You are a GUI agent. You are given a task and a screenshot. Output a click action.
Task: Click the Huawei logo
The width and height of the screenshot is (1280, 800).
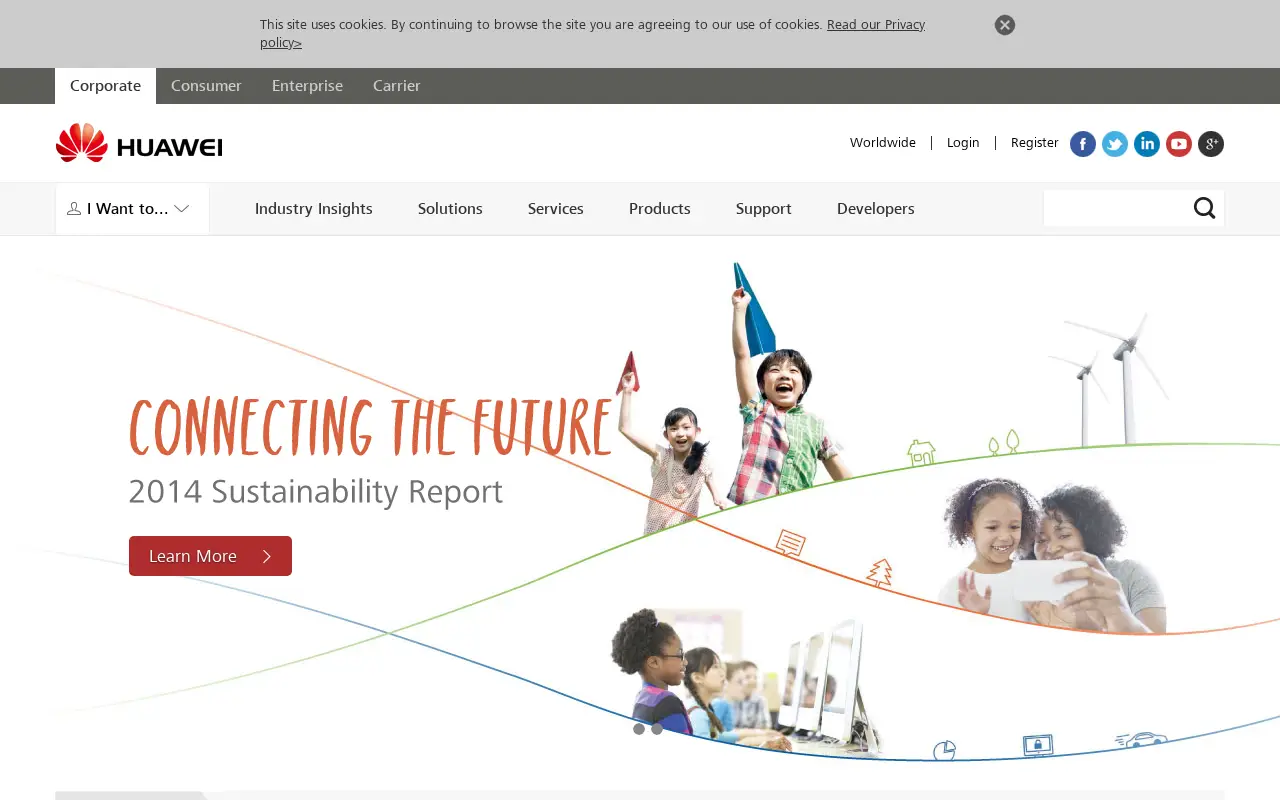point(139,143)
